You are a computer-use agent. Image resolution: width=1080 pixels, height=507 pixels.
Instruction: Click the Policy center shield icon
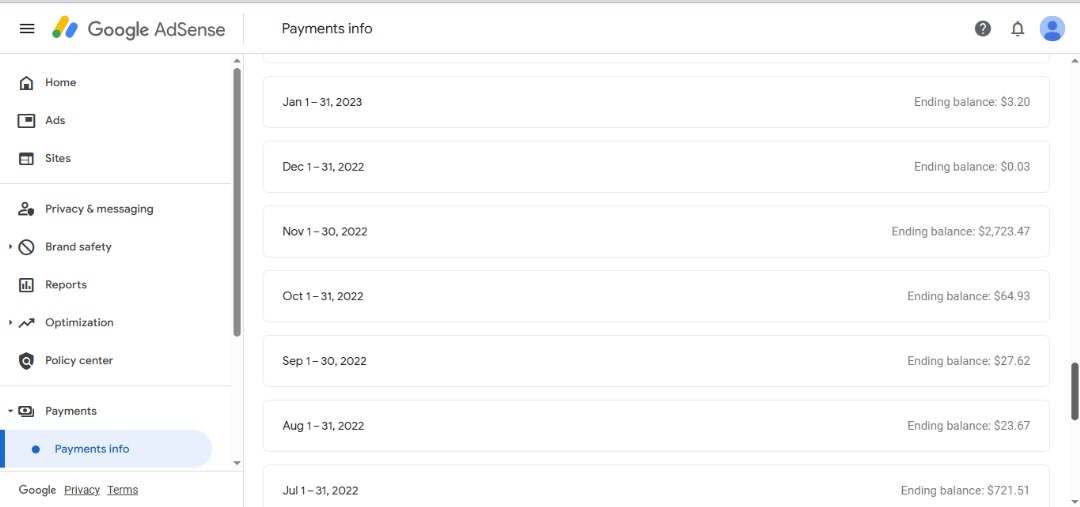point(27,361)
